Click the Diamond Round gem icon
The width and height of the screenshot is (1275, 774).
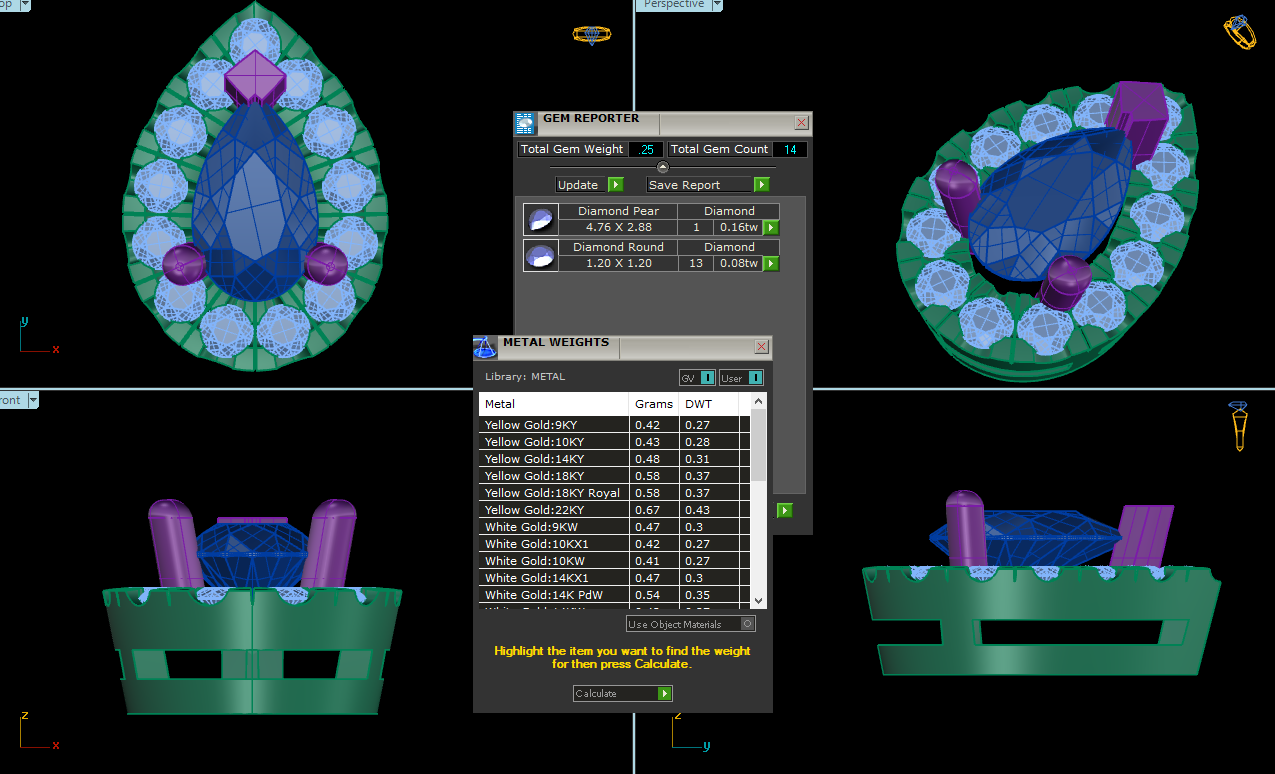[540, 256]
